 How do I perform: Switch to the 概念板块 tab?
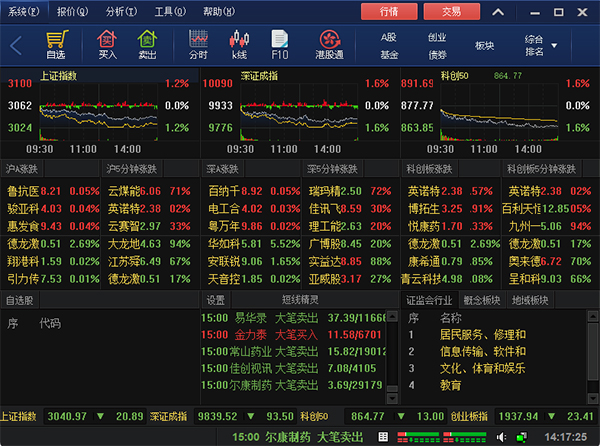[x=483, y=299]
